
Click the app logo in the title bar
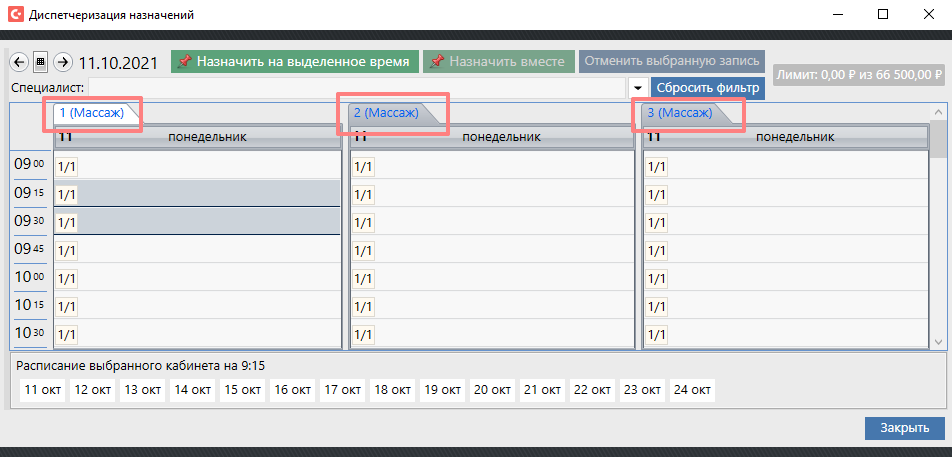[14, 15]
